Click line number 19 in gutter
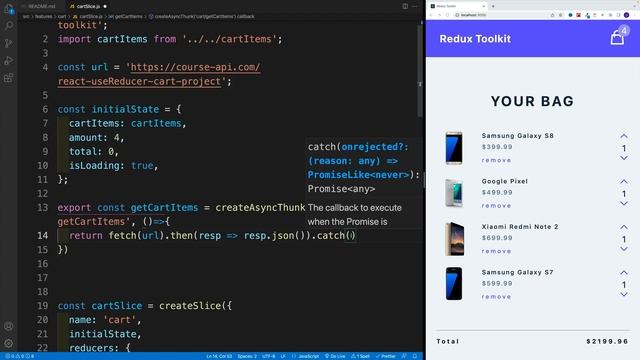 coord(42,306)
